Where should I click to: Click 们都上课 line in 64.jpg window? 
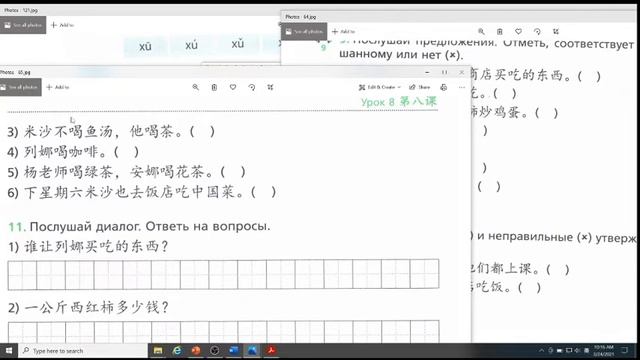(x=520, y=269)
